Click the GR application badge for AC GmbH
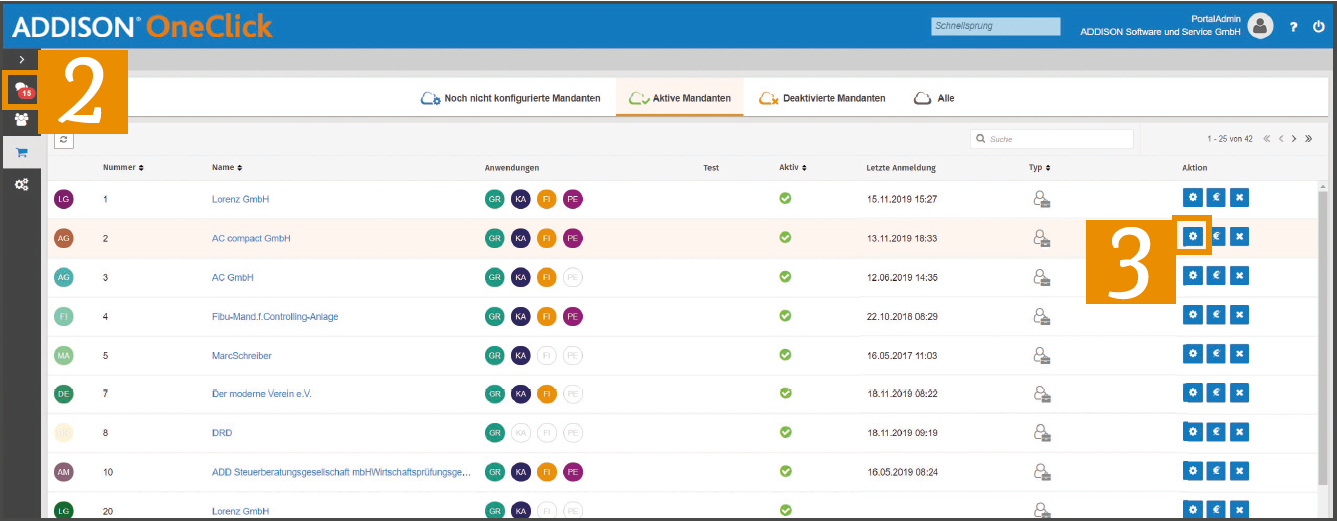The height and width of the screenshot is (521, 1337). click(495, 277)
